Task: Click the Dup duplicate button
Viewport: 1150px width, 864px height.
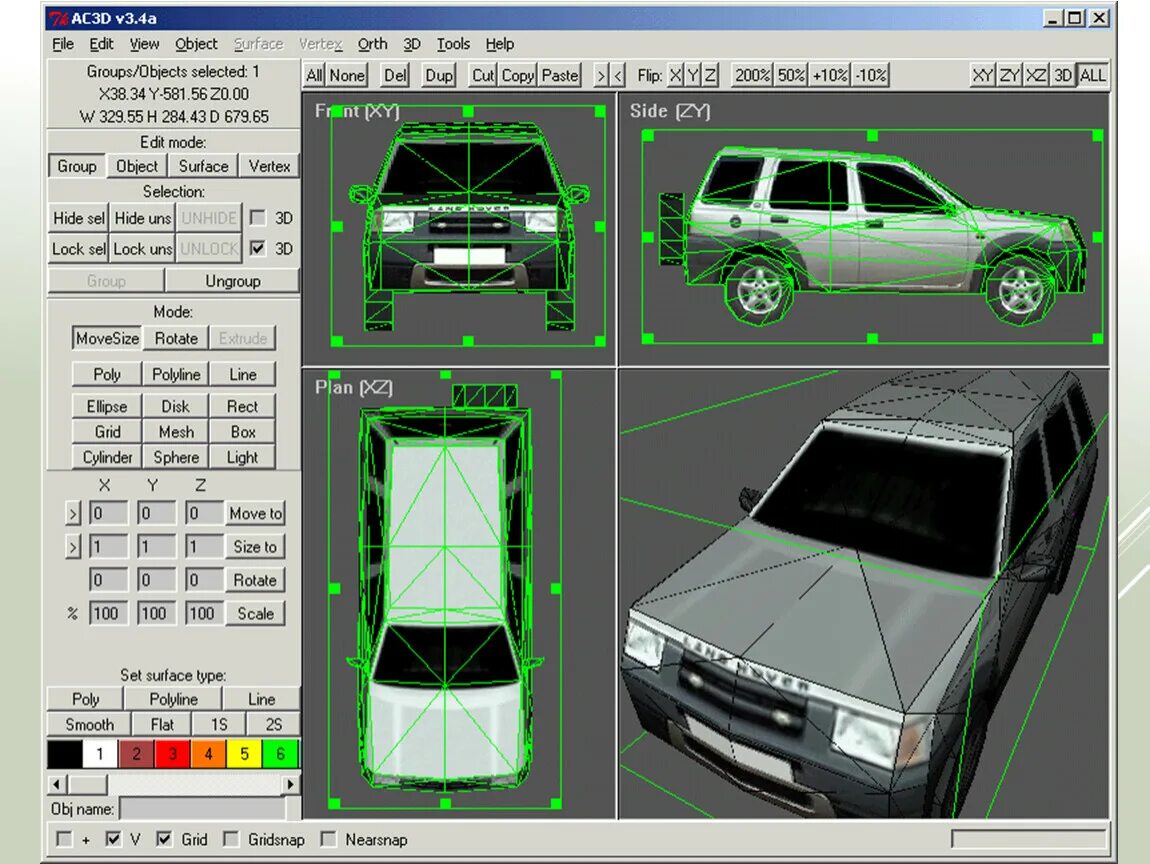Action: click(x=439, y=75)
